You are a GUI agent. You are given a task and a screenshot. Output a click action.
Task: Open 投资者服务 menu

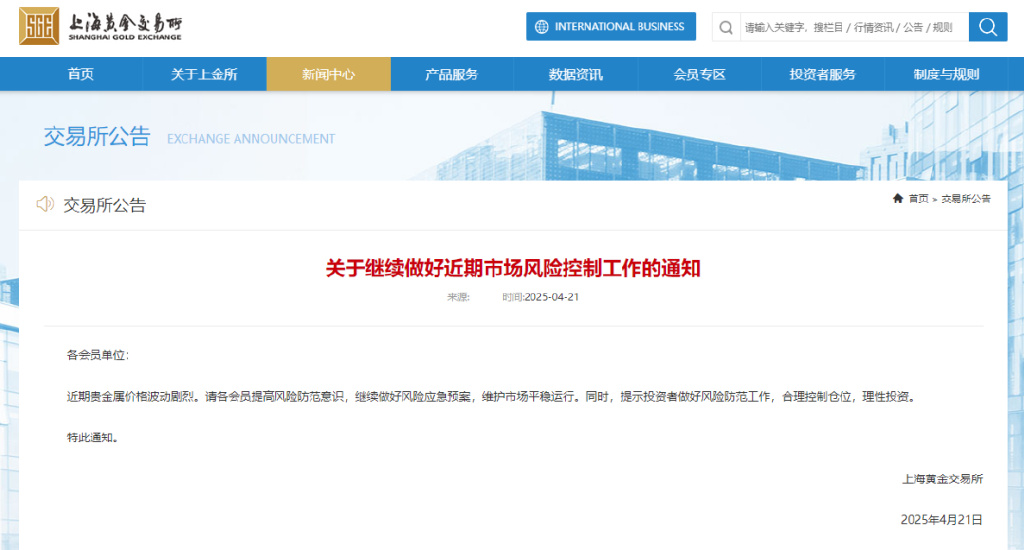[x=823, y=74]
